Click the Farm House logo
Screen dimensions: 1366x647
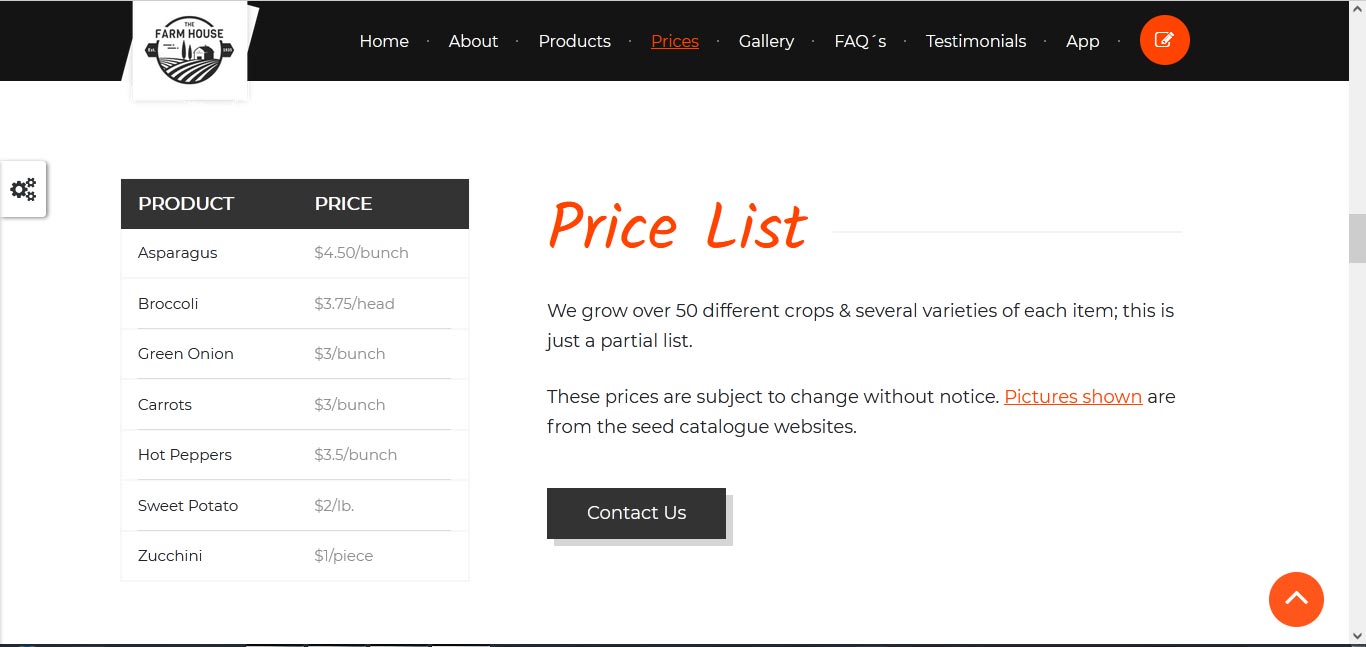coord(190,50)
